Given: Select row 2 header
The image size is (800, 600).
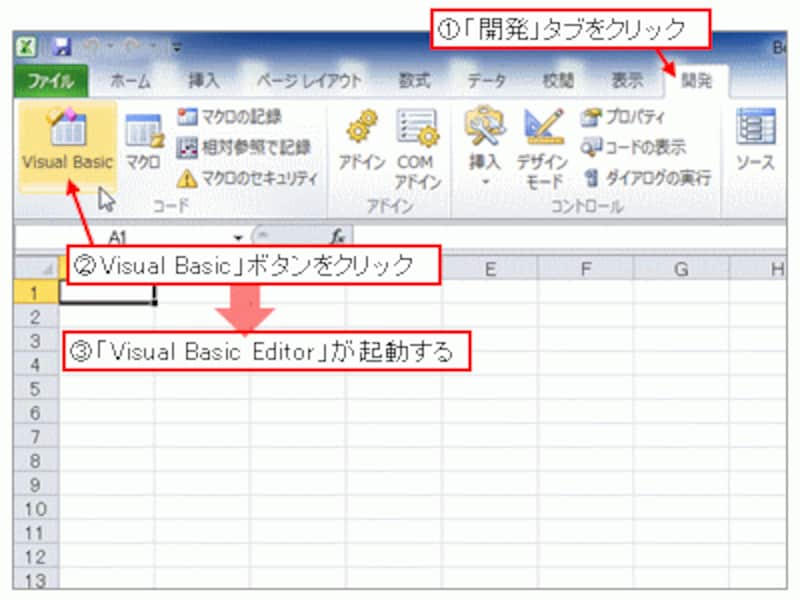Looking at the screenshot, I should point(37,317).
